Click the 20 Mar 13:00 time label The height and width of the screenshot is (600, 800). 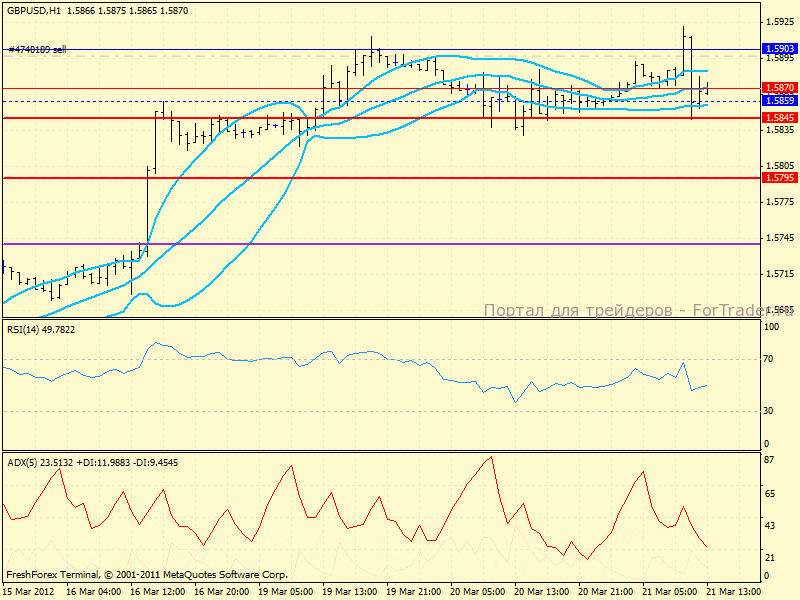pyautogui.click(x=542, y=592)
